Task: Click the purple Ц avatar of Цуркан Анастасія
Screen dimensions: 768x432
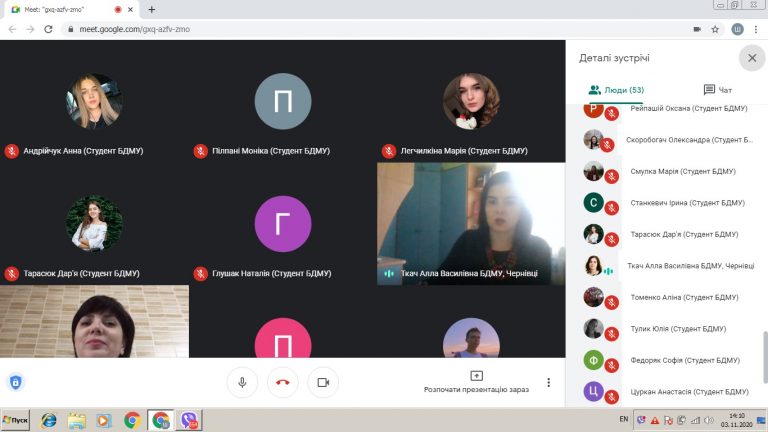Action: (x=593, y=391)
